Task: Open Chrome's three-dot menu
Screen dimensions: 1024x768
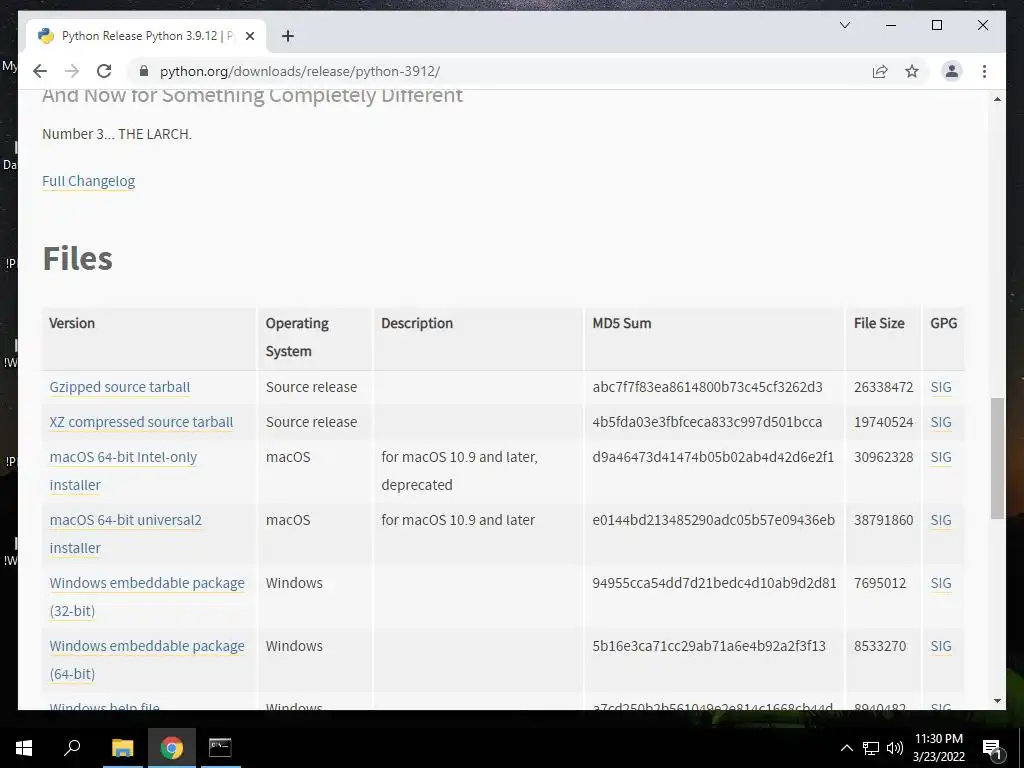Action: [984, 71]
